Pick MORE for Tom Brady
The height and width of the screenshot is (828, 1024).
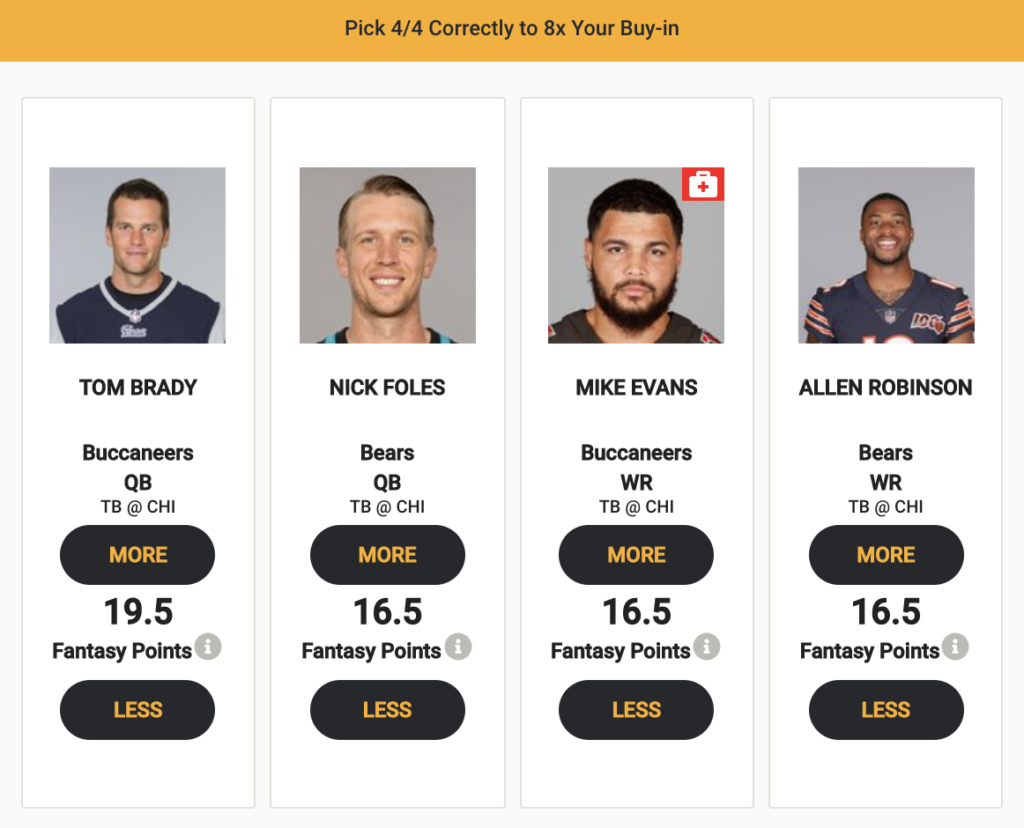tap(137, 555)
